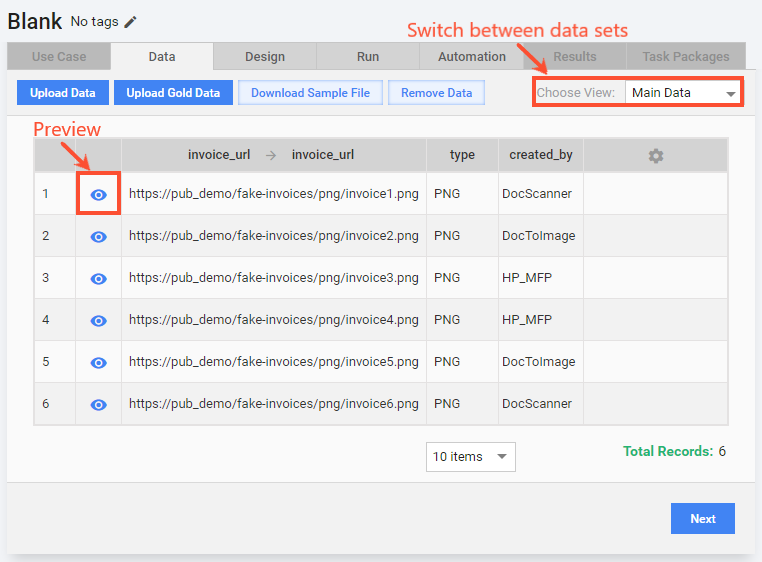Click the invoice4.png URL cell
The image size is (762, 562).
coord(274,319)
